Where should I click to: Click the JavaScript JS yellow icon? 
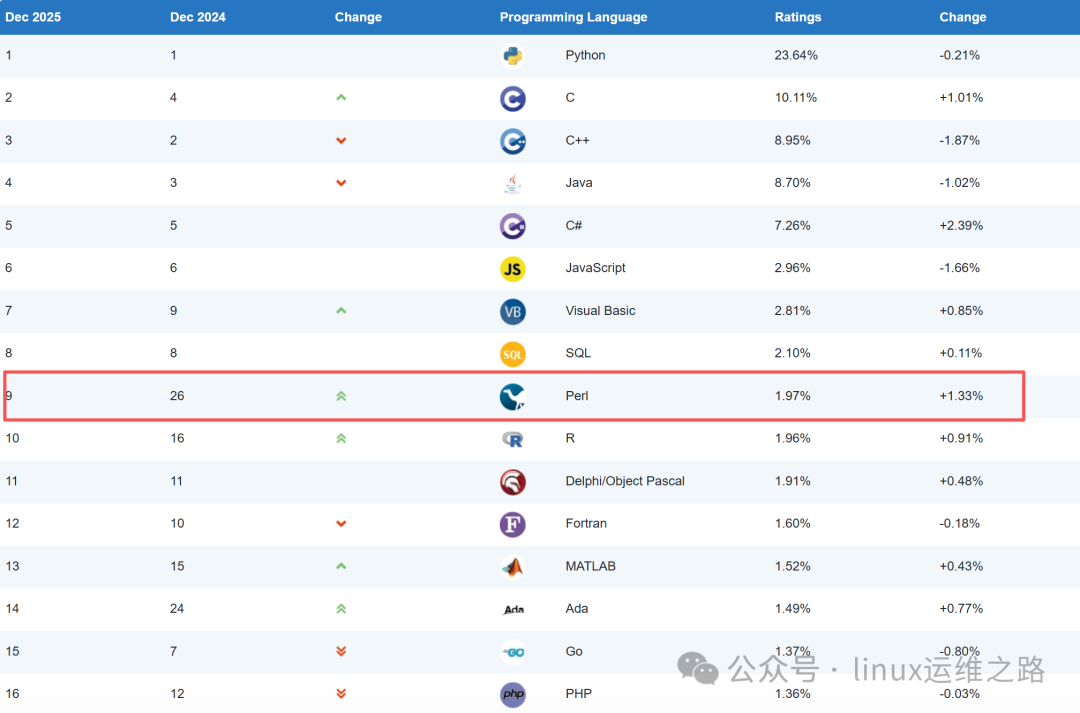coord(513,268)
